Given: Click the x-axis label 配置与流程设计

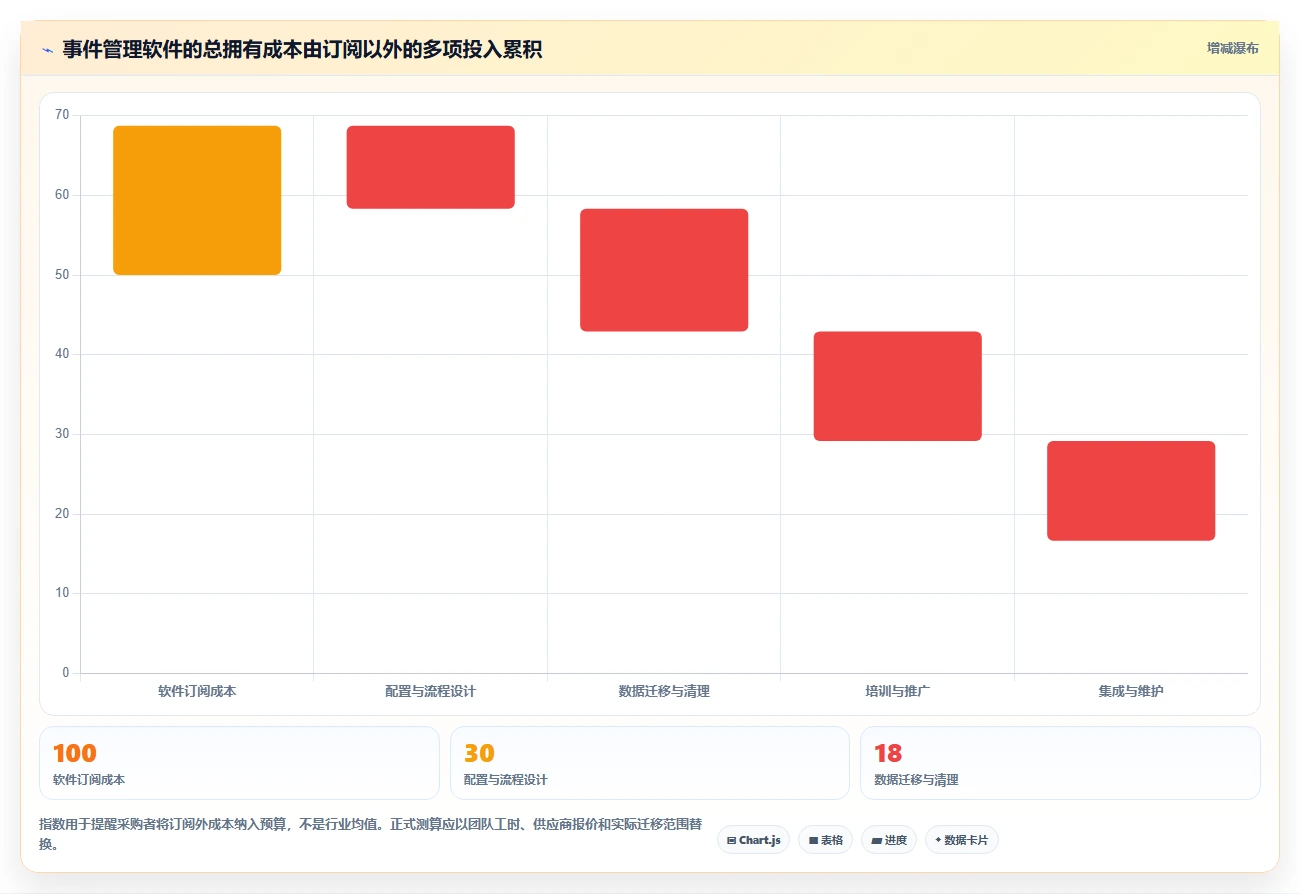Looking at the screenshot, I should [431, 691].
